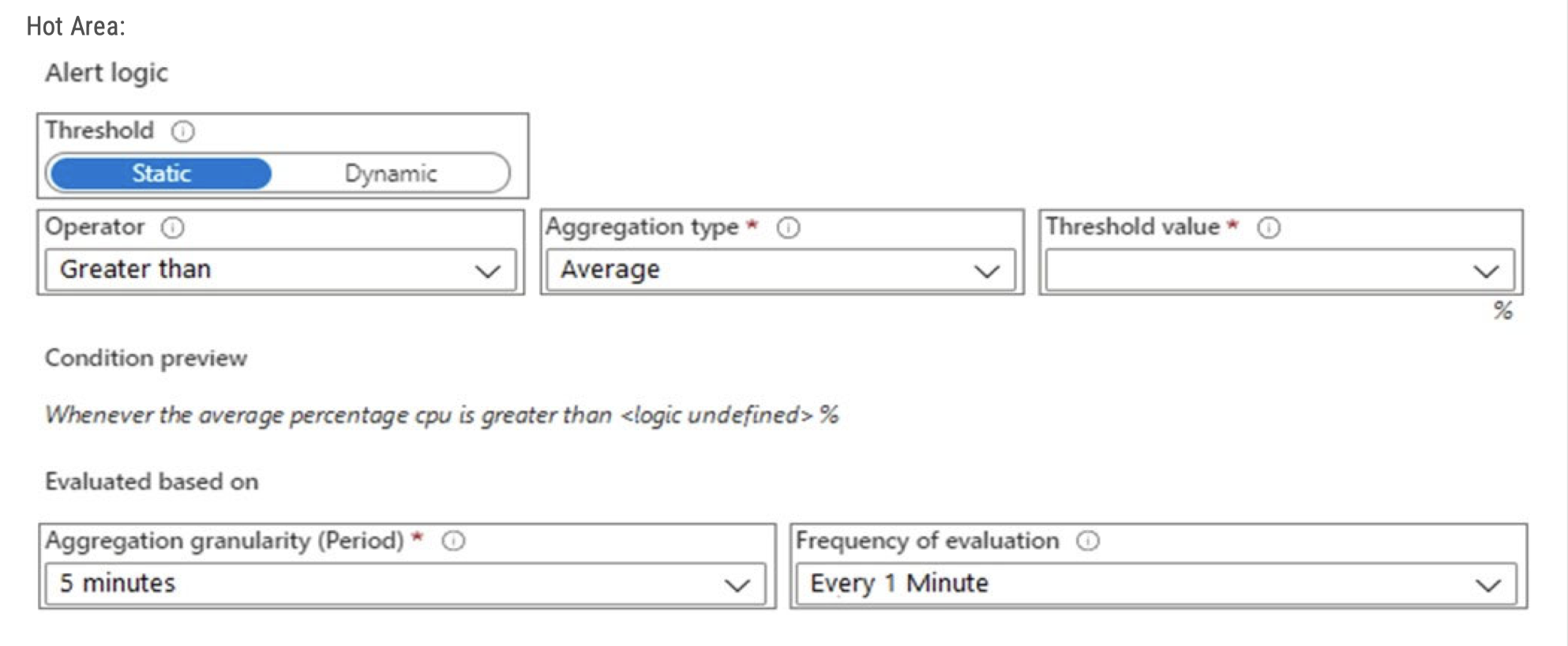Click the Condition preview sentence text

point(441,415)
